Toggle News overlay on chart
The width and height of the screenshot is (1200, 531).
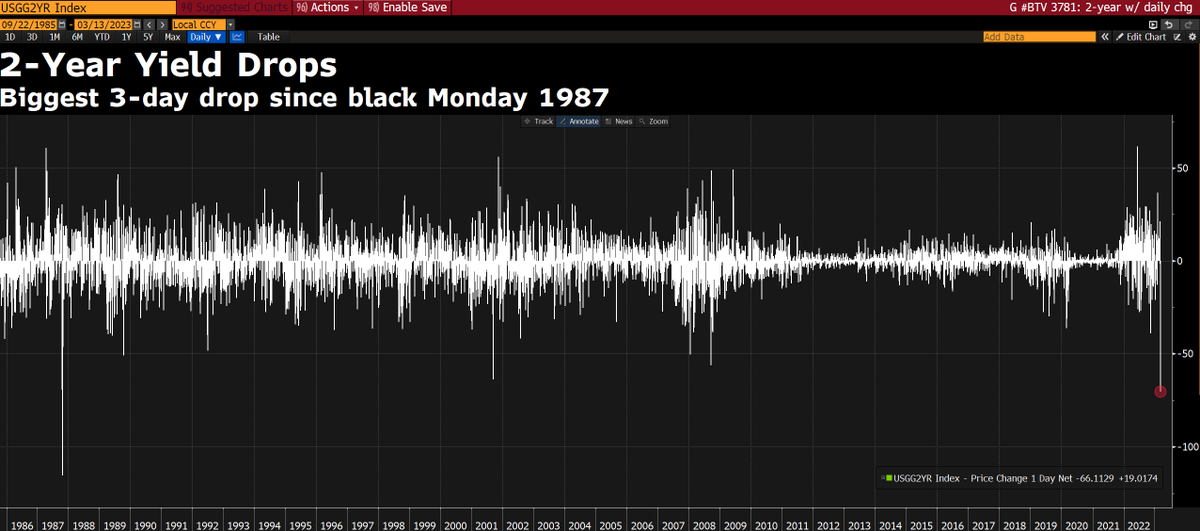(617, 121)
